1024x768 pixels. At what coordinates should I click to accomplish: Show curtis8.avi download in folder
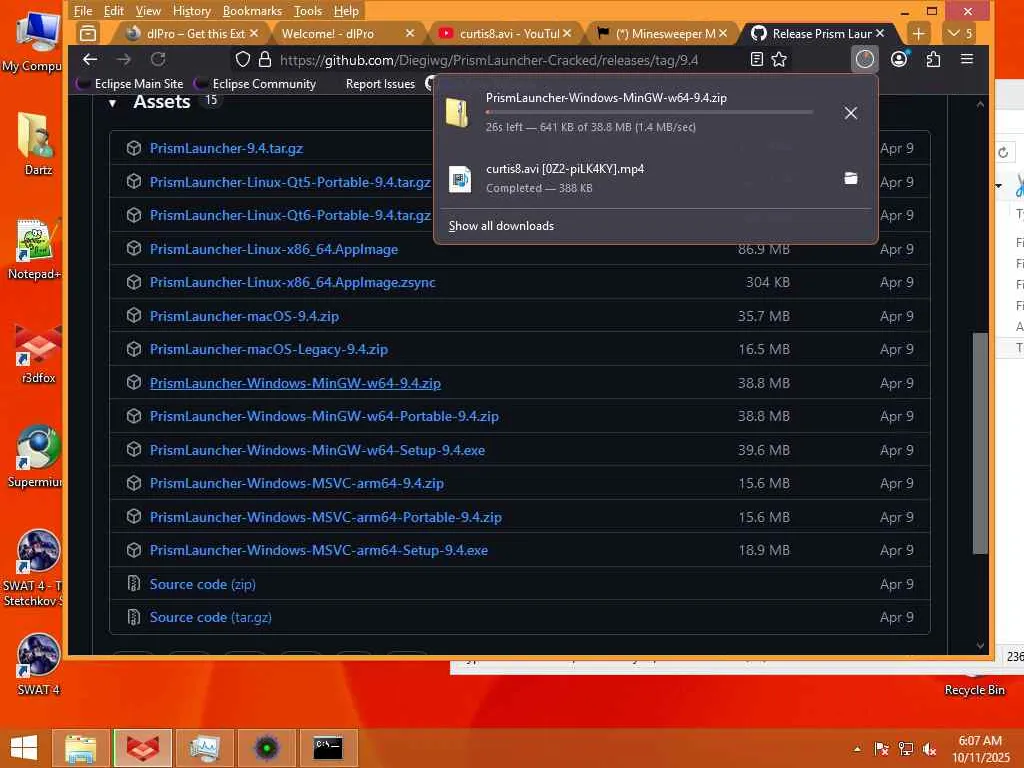850,178
